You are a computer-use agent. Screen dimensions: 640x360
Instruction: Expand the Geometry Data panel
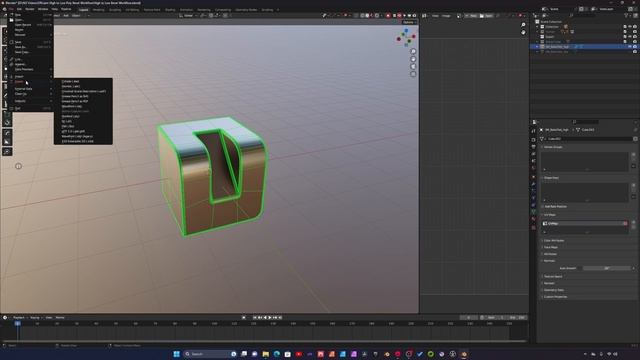(x=553, y=290)
